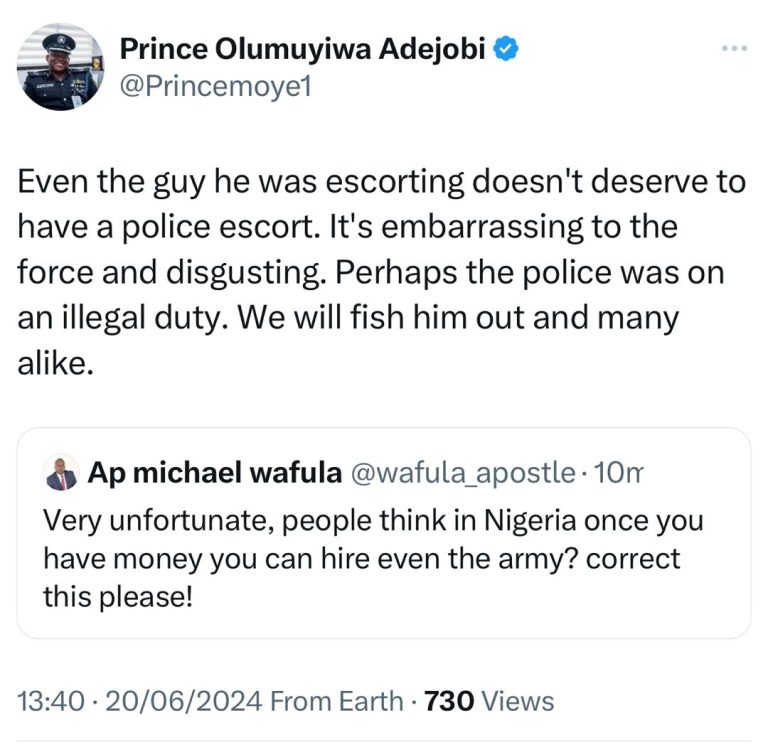Click the 13:40 post time
This screenshot has height=750, width=768.
[x=47, y=701]
